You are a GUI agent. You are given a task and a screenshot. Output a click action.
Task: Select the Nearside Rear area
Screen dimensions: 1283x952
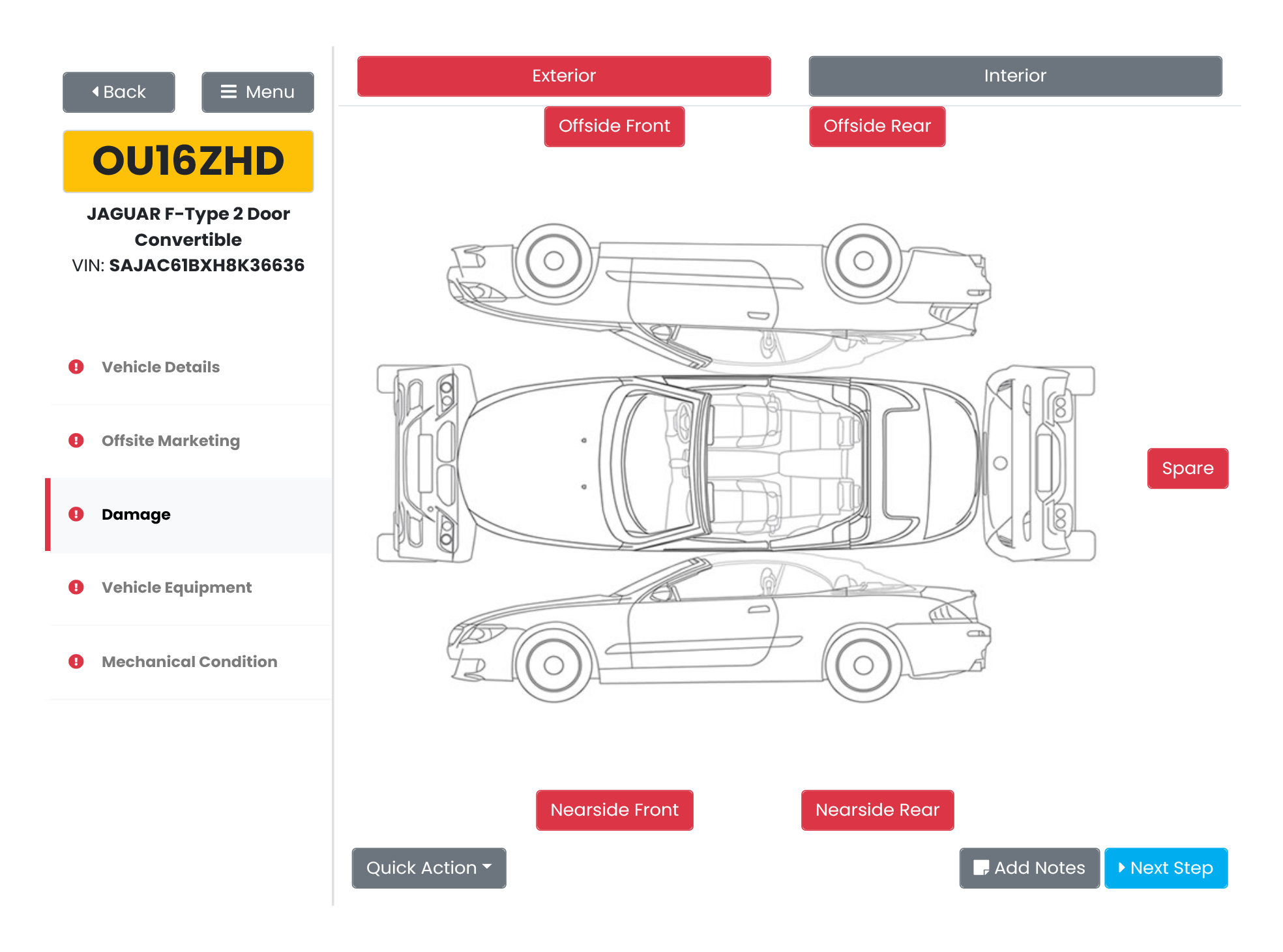pos(877,810)
